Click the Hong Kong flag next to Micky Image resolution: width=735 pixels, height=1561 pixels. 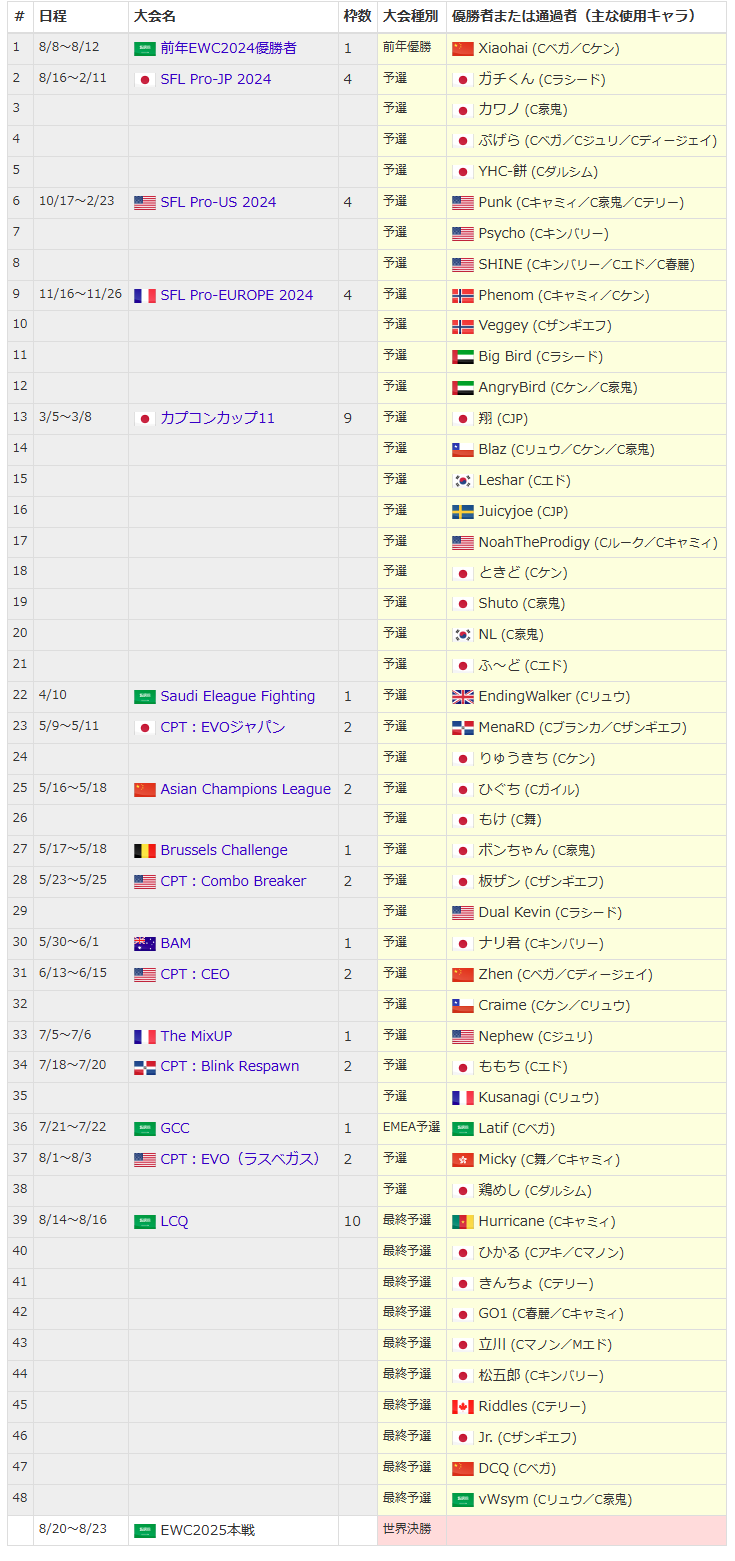(x=463, y=1160)
